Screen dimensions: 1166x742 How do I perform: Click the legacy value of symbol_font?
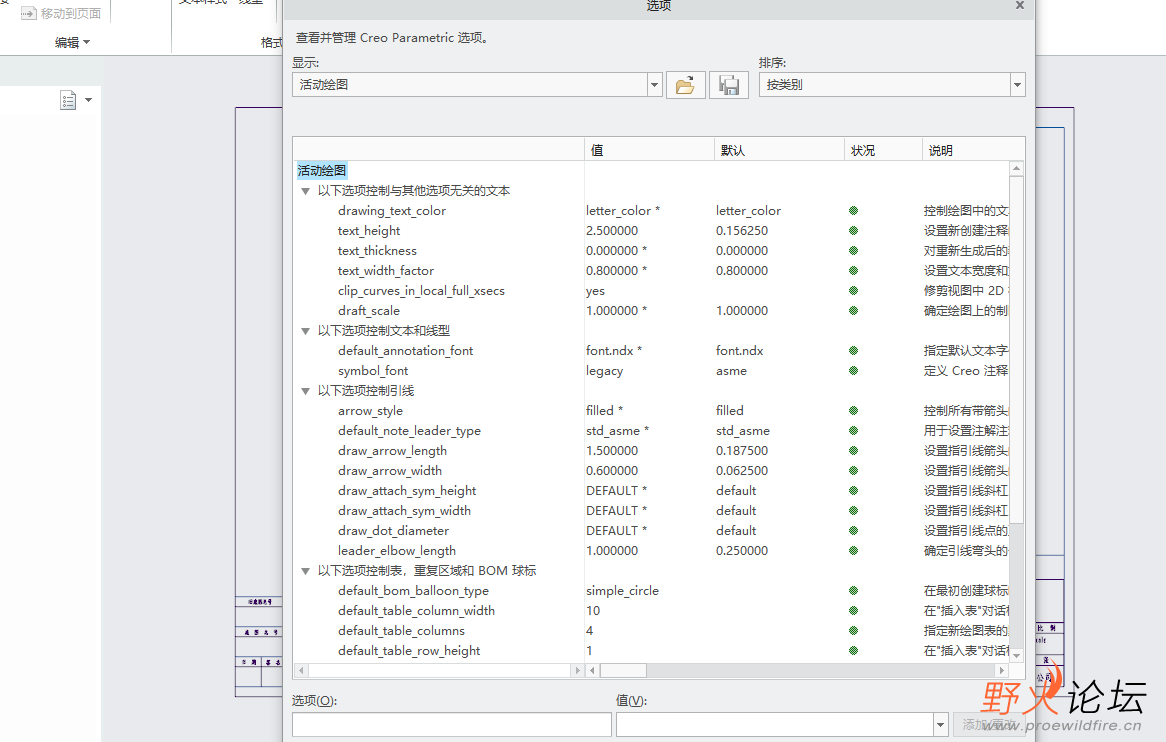tap(605, 371)
